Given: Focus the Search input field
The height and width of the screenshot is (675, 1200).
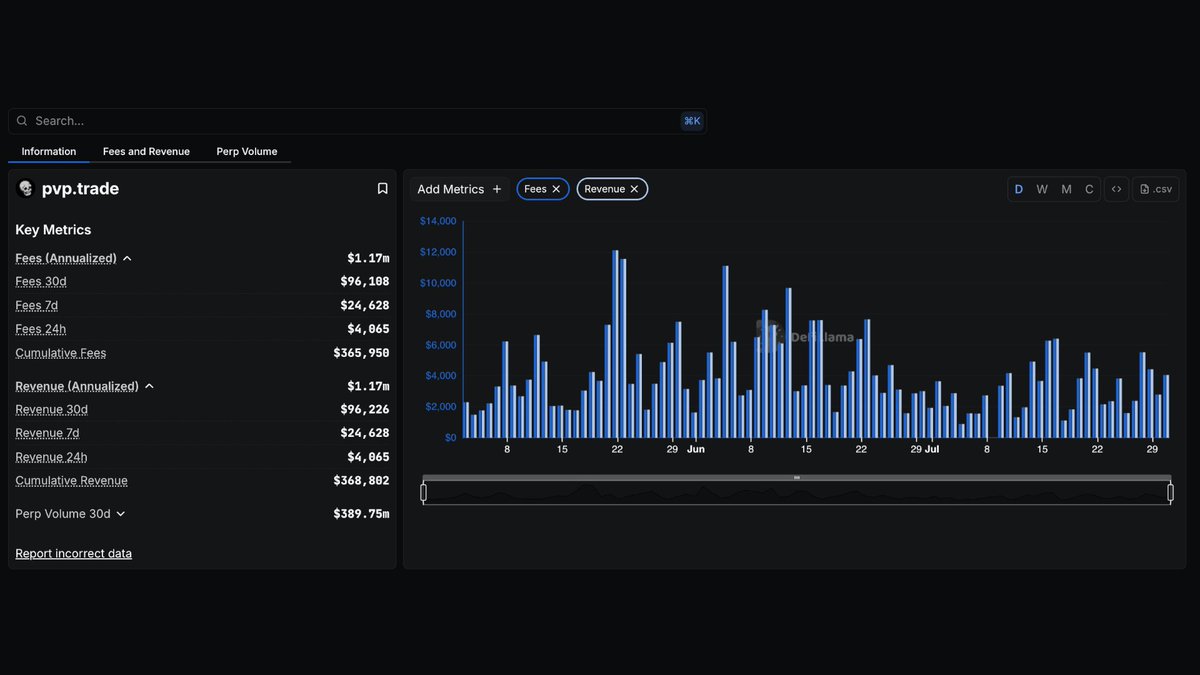Looking at the screenshot, I should (357, 121).
